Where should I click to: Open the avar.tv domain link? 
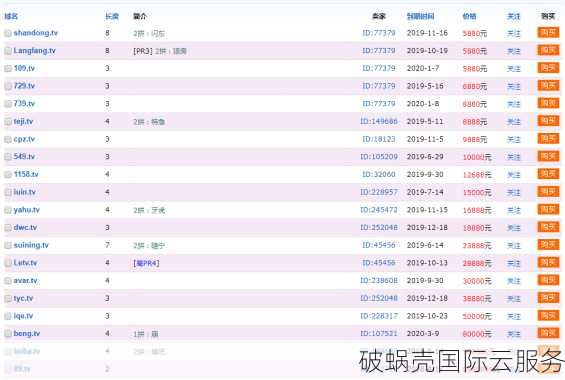(25, 281)
